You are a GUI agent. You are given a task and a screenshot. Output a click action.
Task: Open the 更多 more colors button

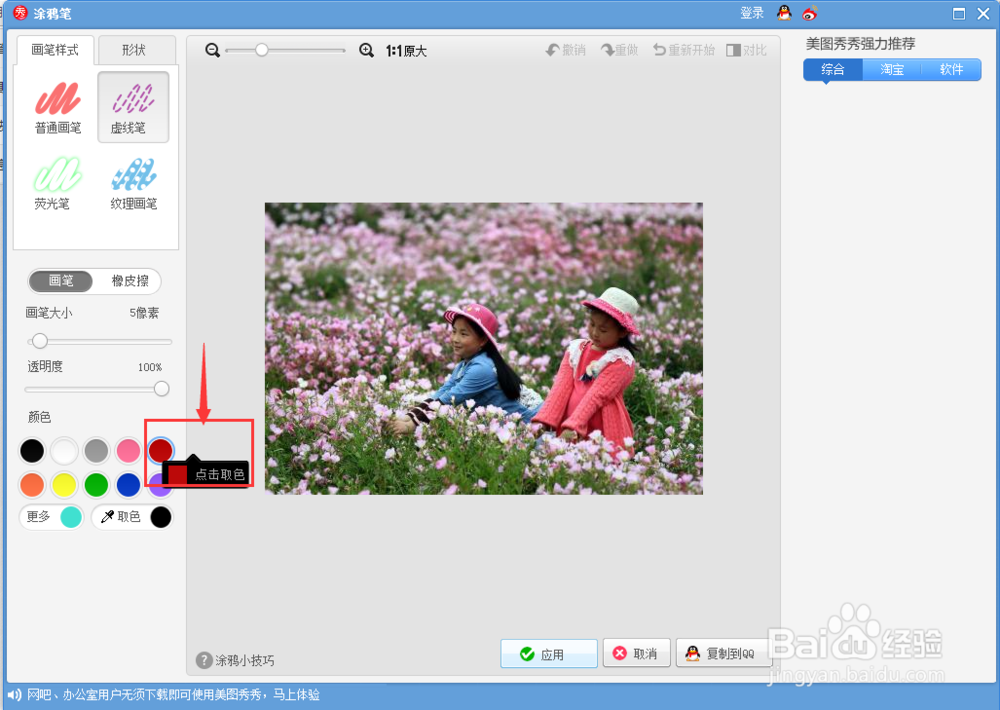click(x=52, y=517)
